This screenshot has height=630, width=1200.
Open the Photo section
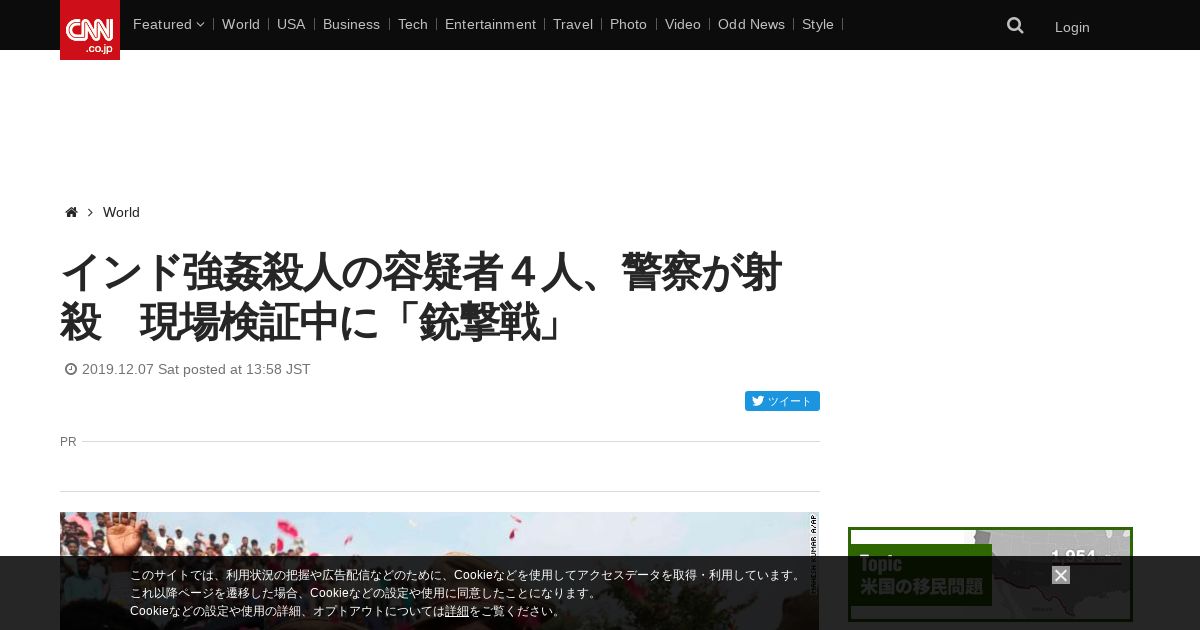(x=628, y=24)
